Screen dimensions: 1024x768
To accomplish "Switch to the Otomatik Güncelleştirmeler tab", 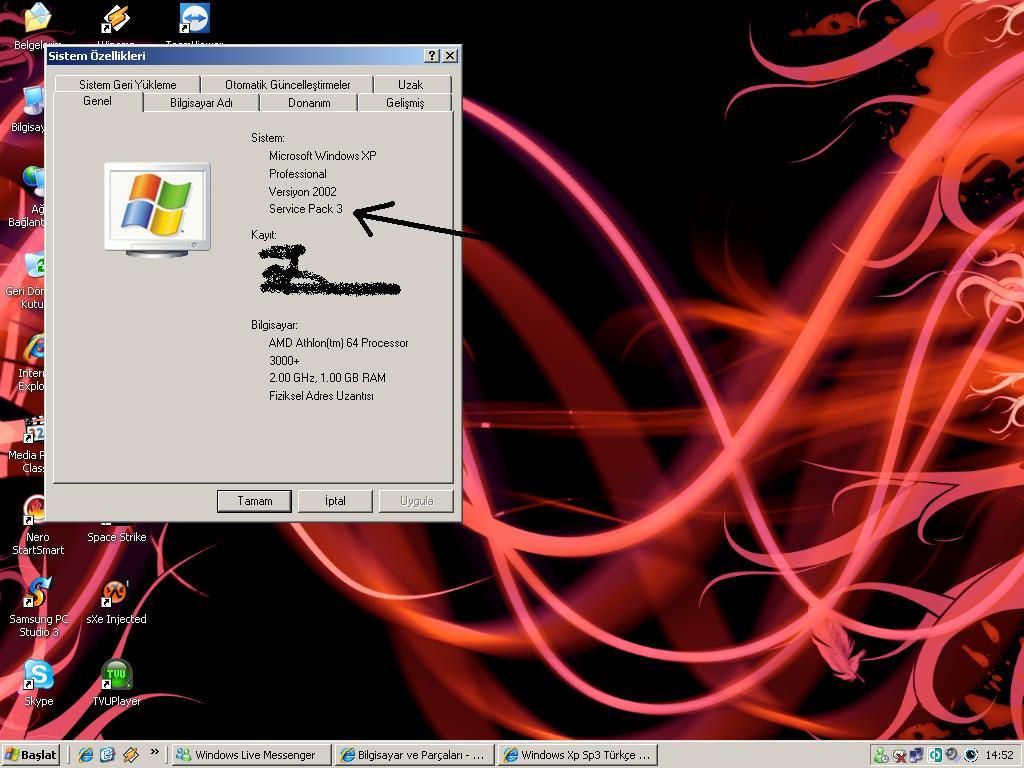I will (287, 84).
